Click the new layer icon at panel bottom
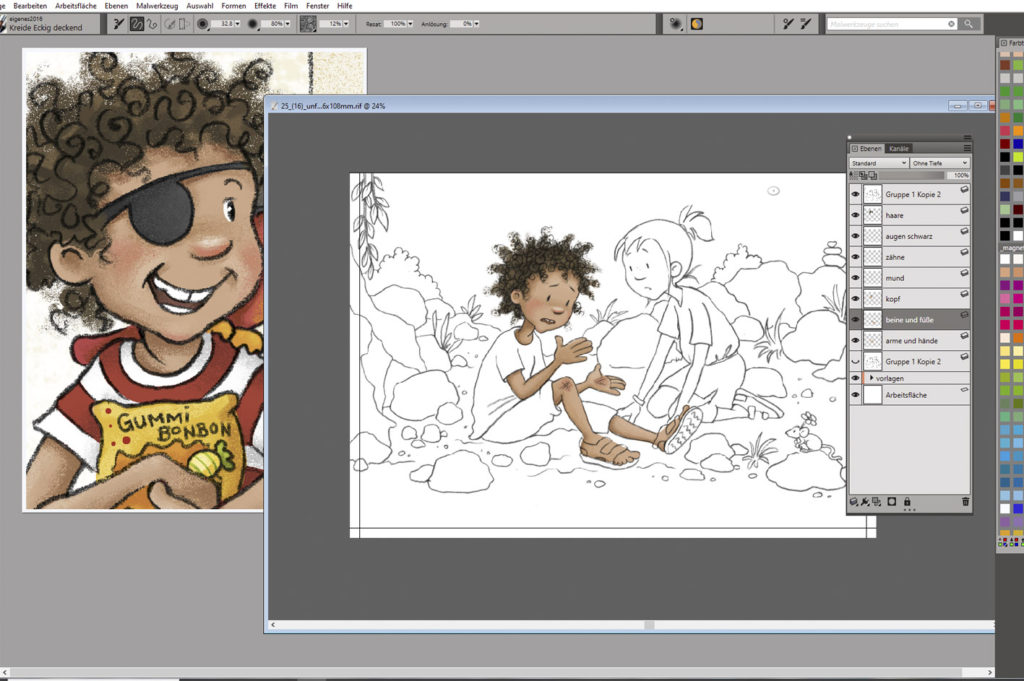This screenshot has width=1024, height=681. [876, 501]
